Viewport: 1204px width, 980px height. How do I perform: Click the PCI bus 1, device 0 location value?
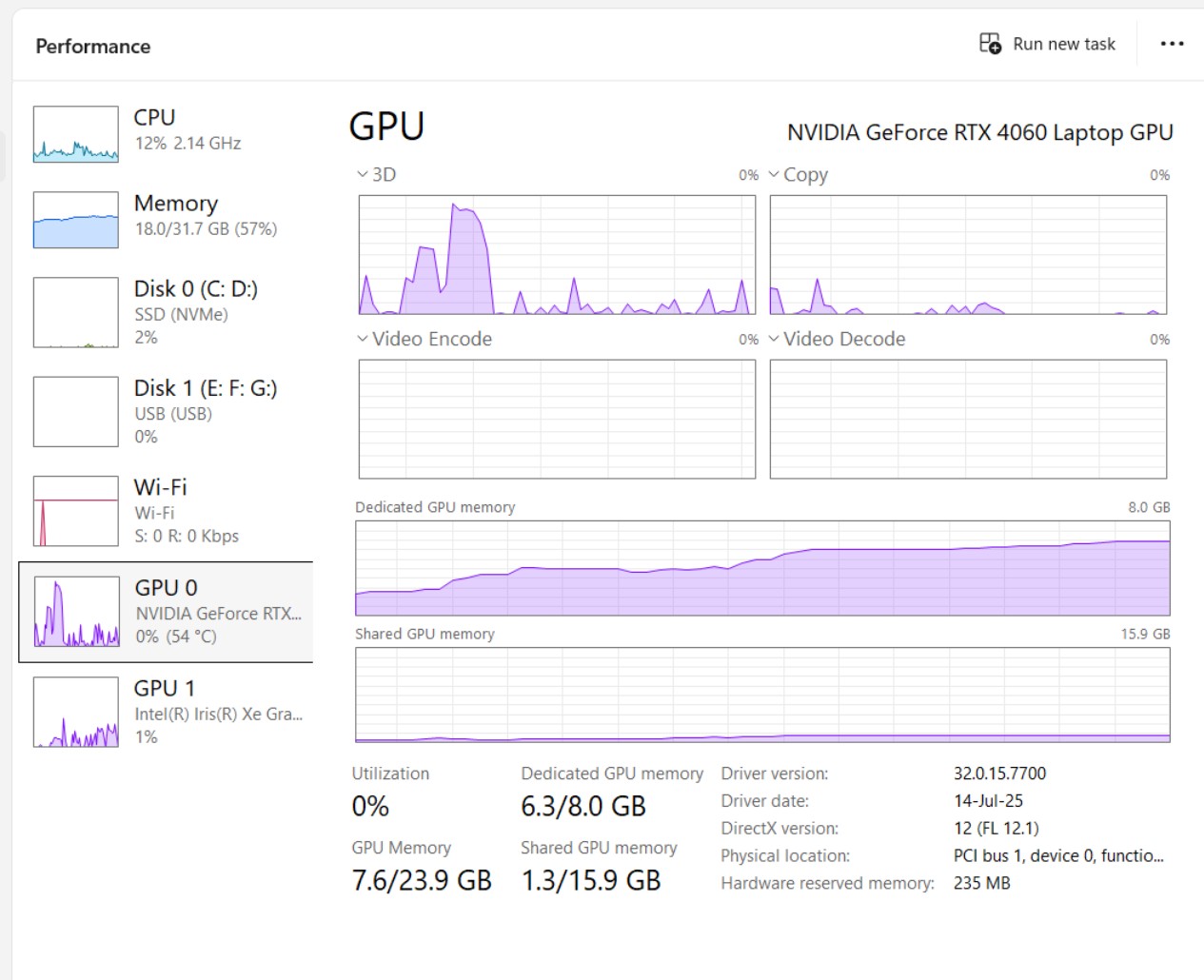(1058, 855)
